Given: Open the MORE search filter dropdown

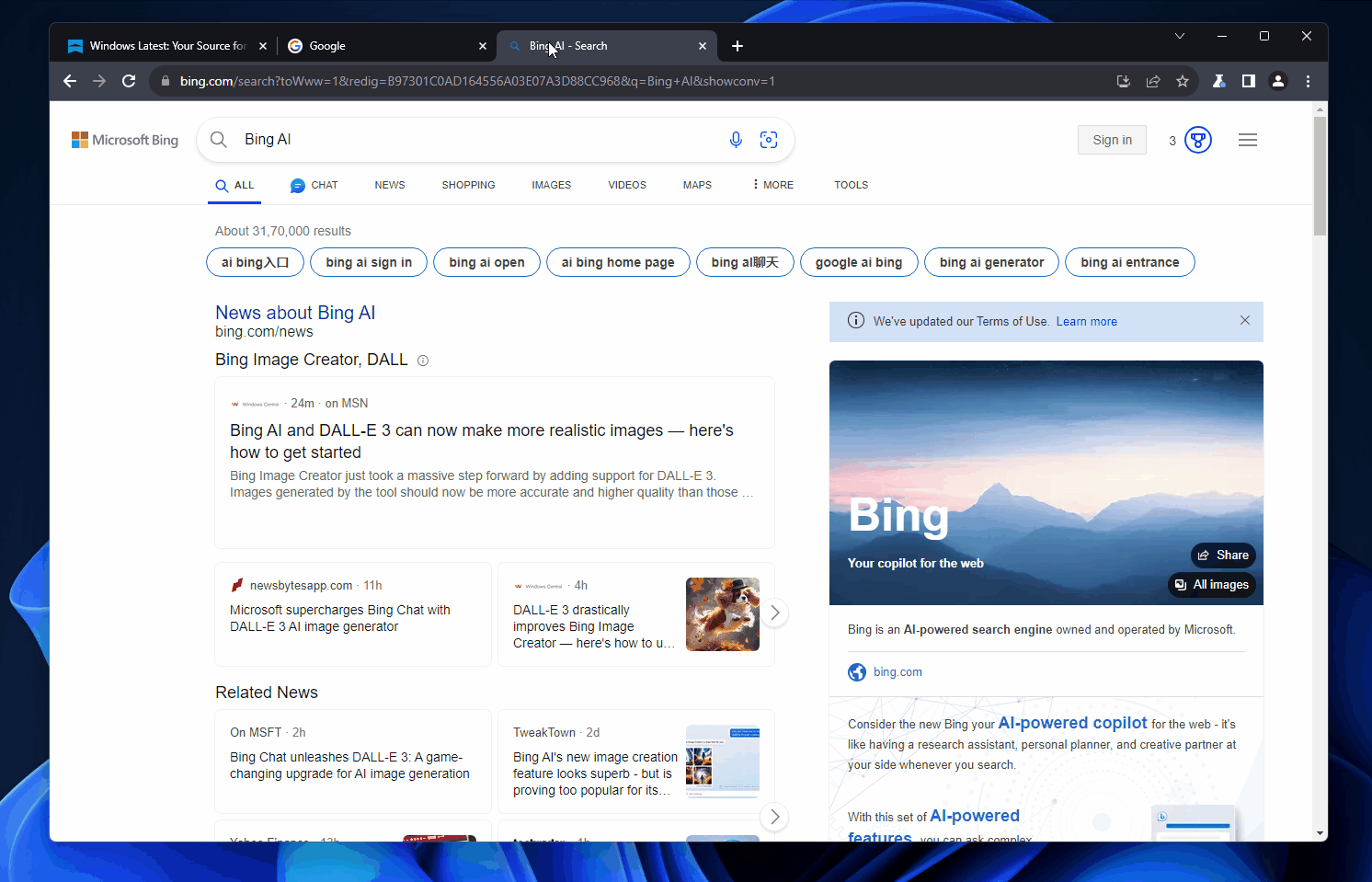Looking at the screenshot, I should (x=772, y=185).
